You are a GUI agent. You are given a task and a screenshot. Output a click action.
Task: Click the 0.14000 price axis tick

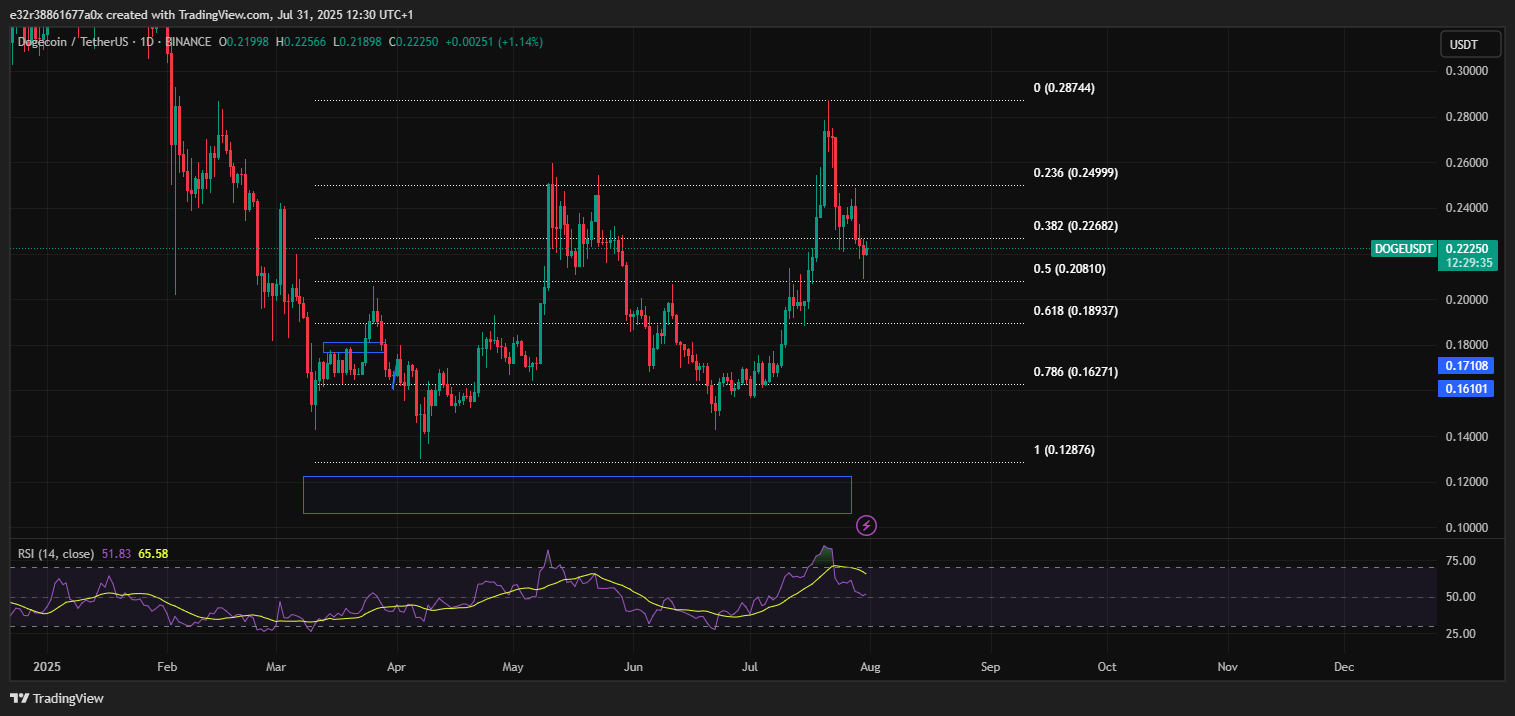(1466, 437)
